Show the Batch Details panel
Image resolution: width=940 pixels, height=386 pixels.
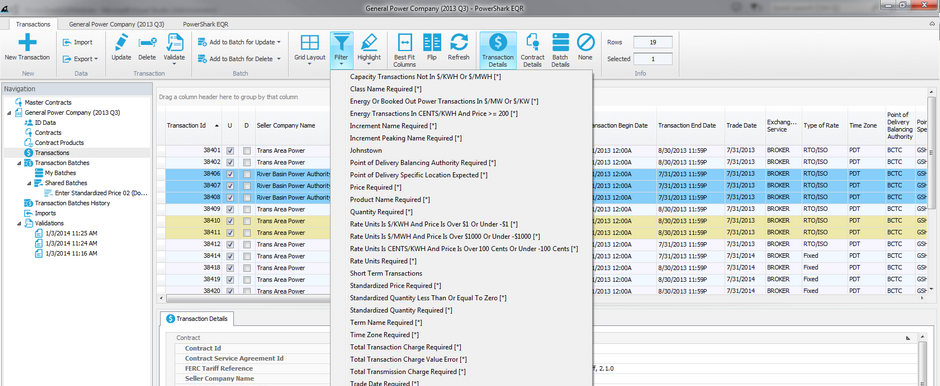561,49
